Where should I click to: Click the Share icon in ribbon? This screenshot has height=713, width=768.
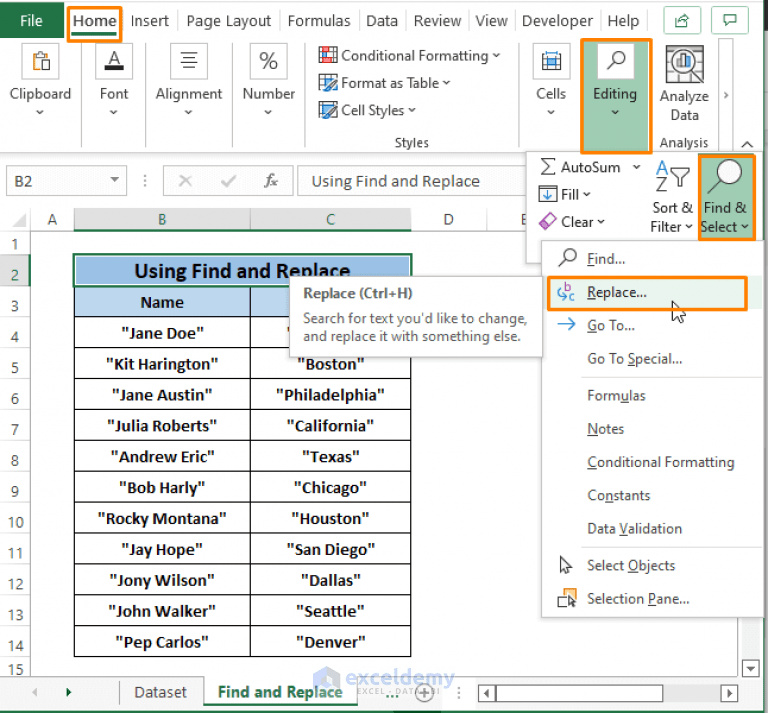pos(681,21)
